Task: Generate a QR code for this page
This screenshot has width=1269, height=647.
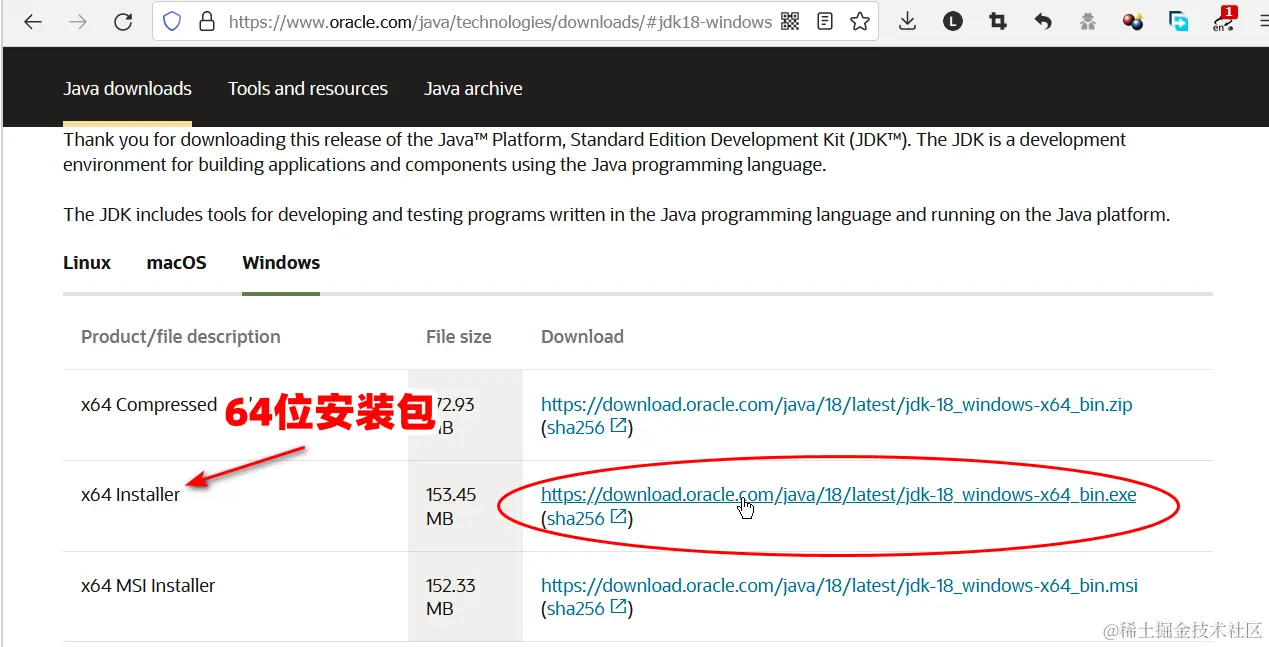Action: (790, 21)
